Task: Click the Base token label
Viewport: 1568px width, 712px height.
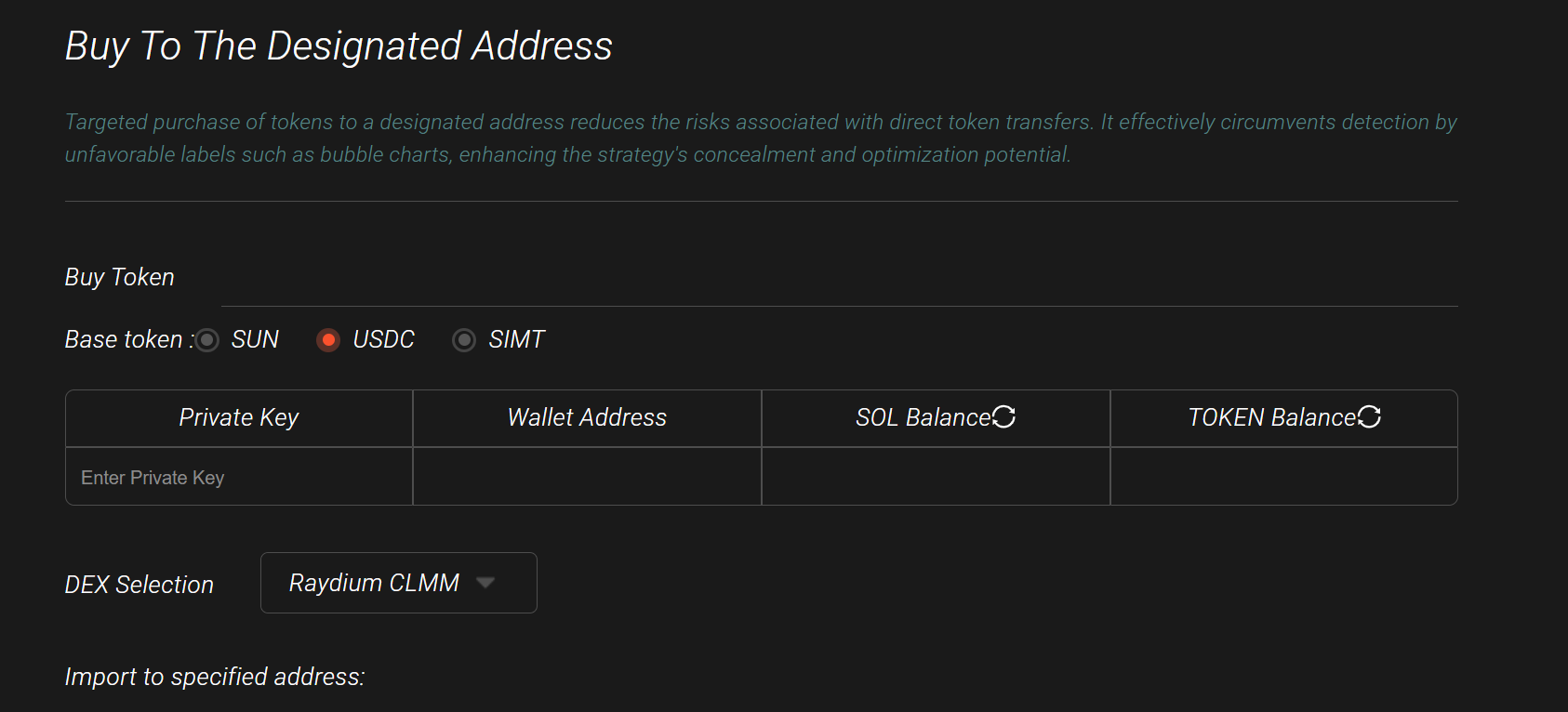Action: (125, 340)
